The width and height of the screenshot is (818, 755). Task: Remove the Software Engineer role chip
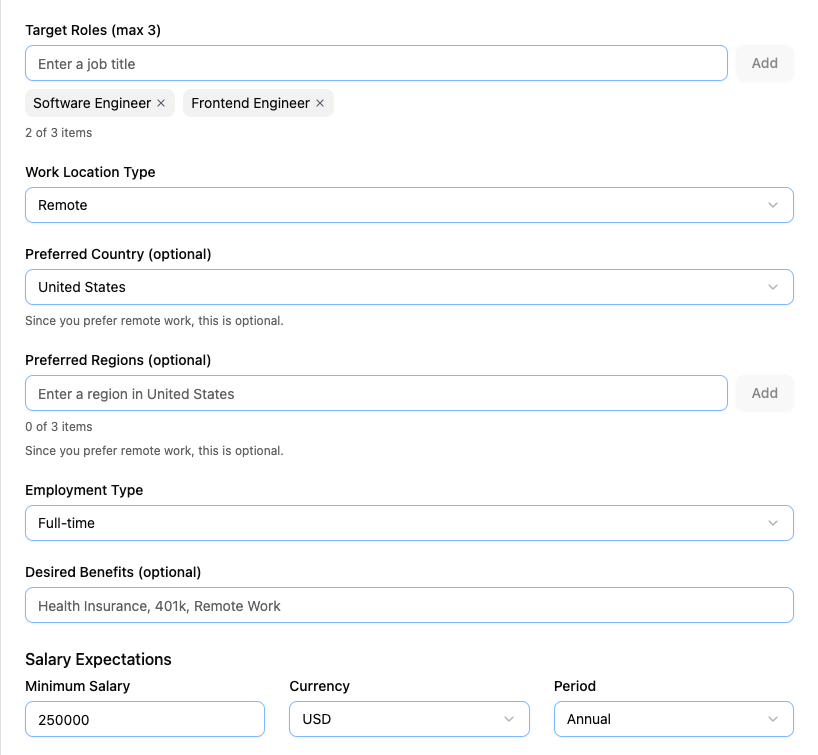pos(161,103)
